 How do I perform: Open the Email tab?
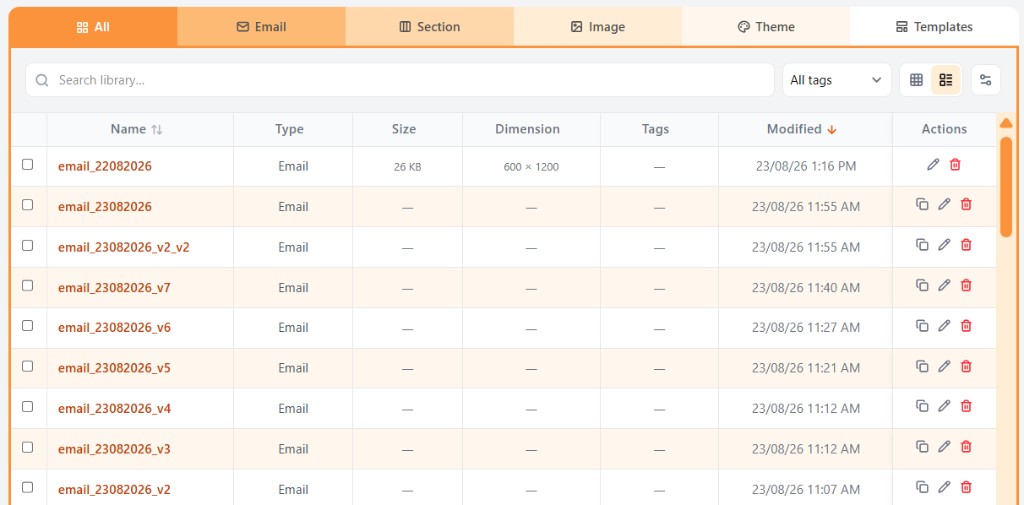(x=261, y=27)
